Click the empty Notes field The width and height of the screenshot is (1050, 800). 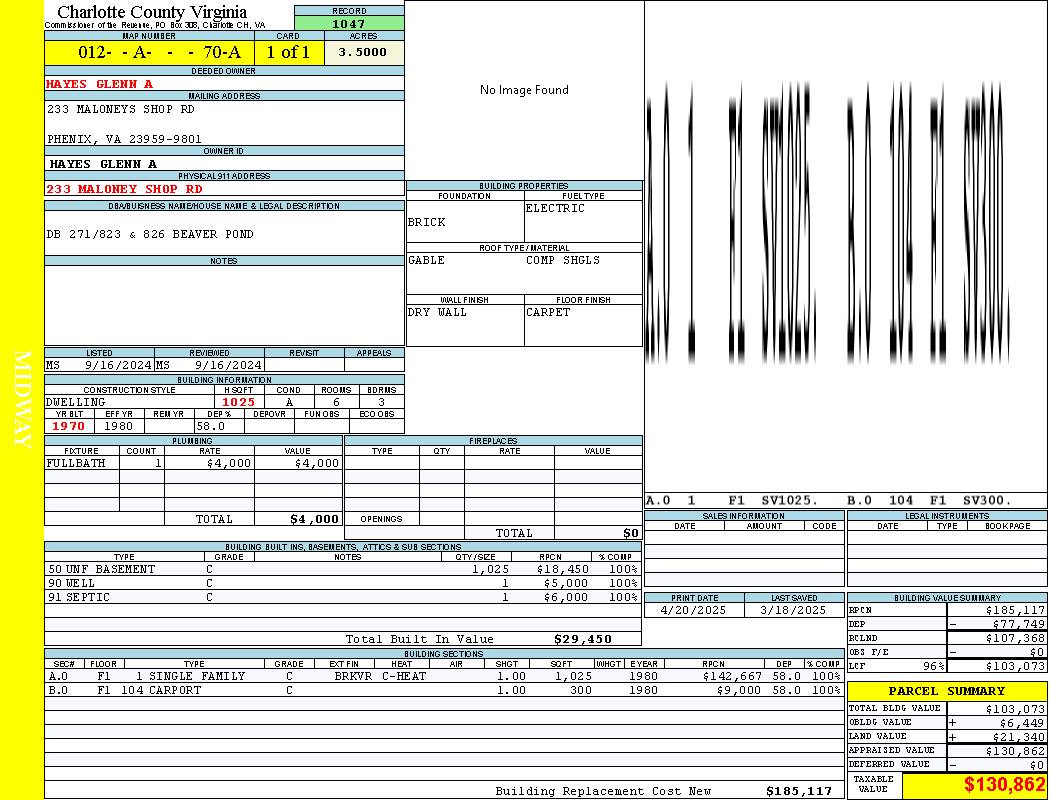[x=224, y=305]
